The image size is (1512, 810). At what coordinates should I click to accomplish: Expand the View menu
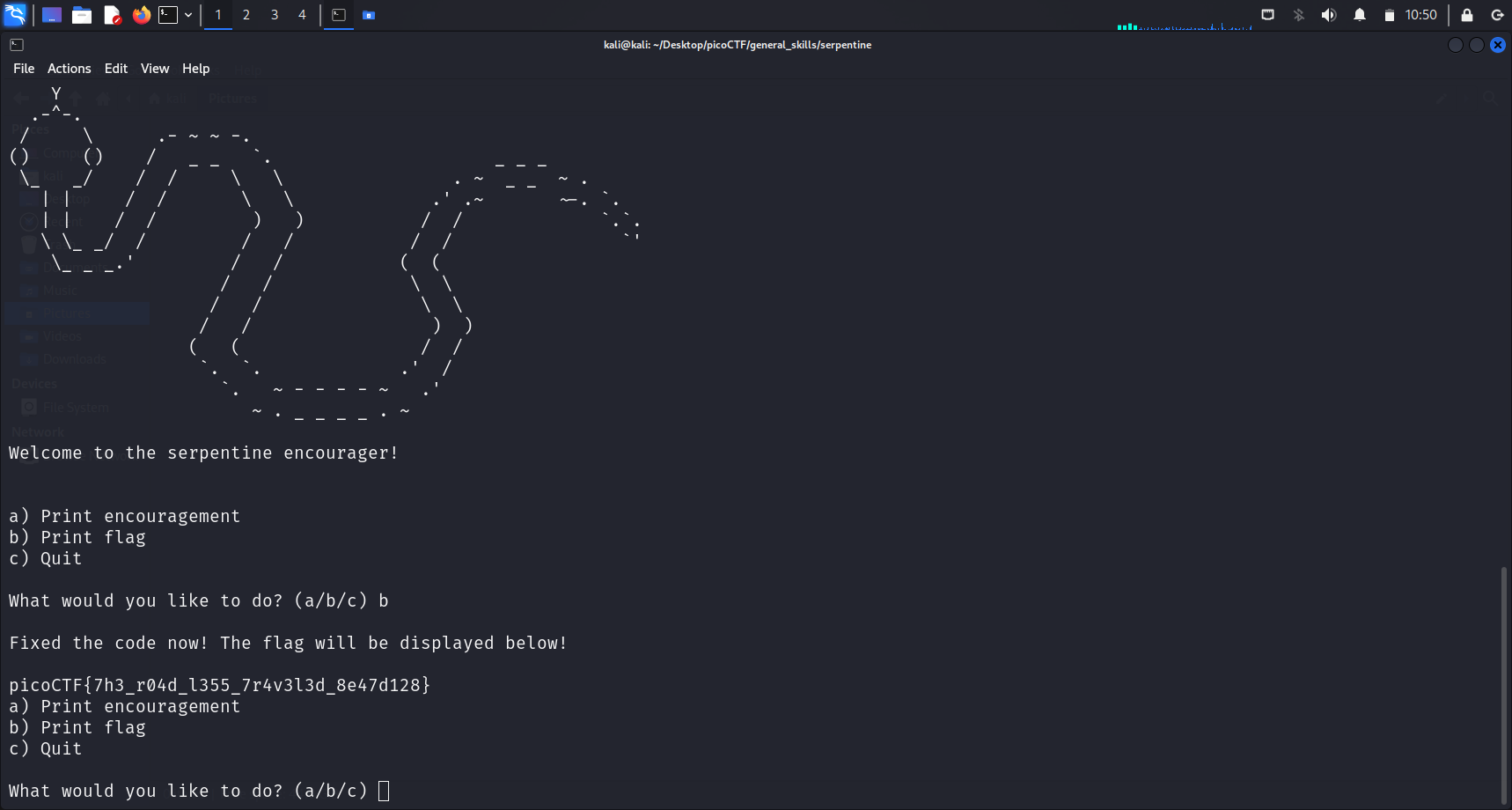[x=155, y=69]
